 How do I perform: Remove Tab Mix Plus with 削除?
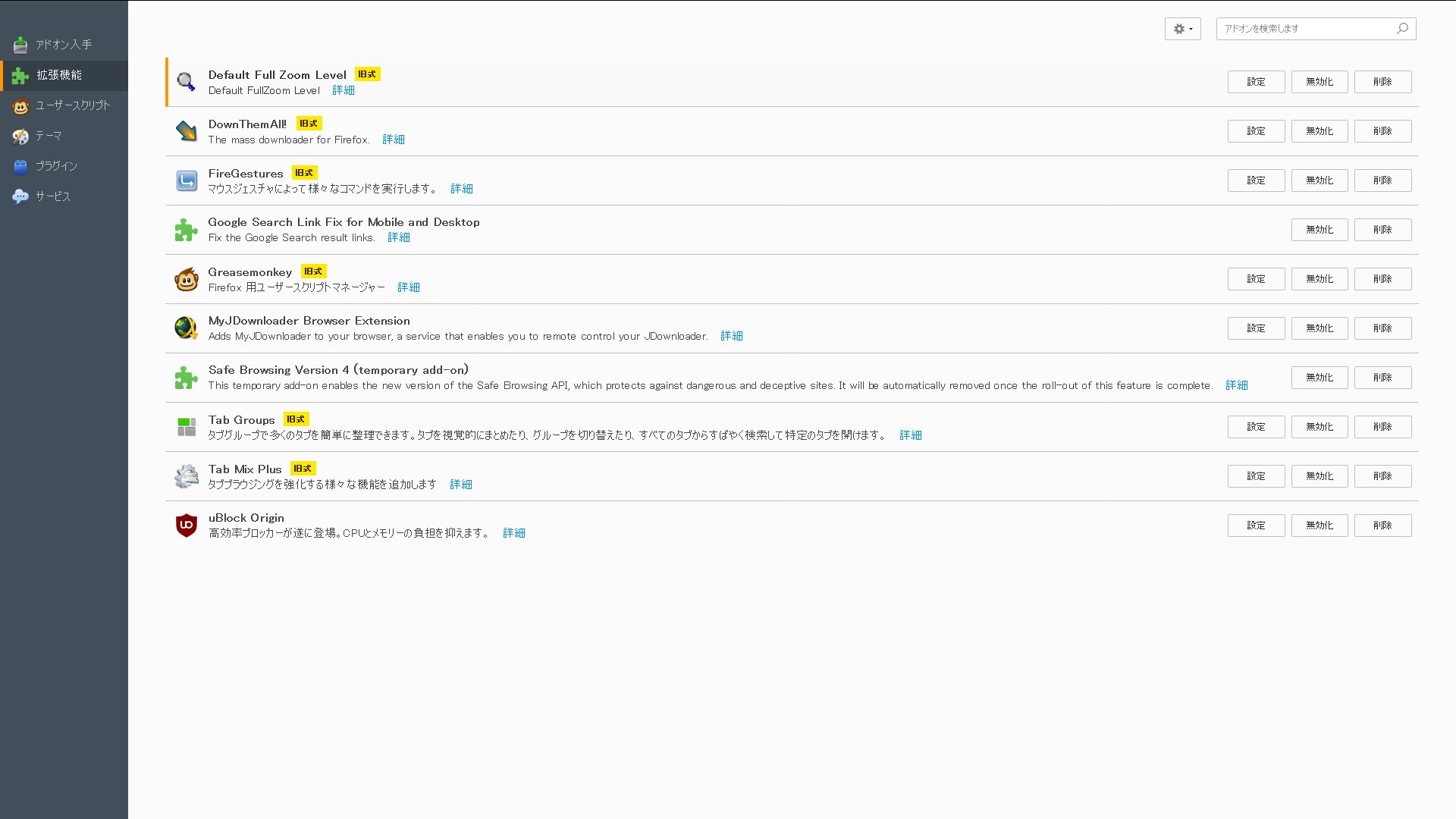click(x=1382, y=476)
